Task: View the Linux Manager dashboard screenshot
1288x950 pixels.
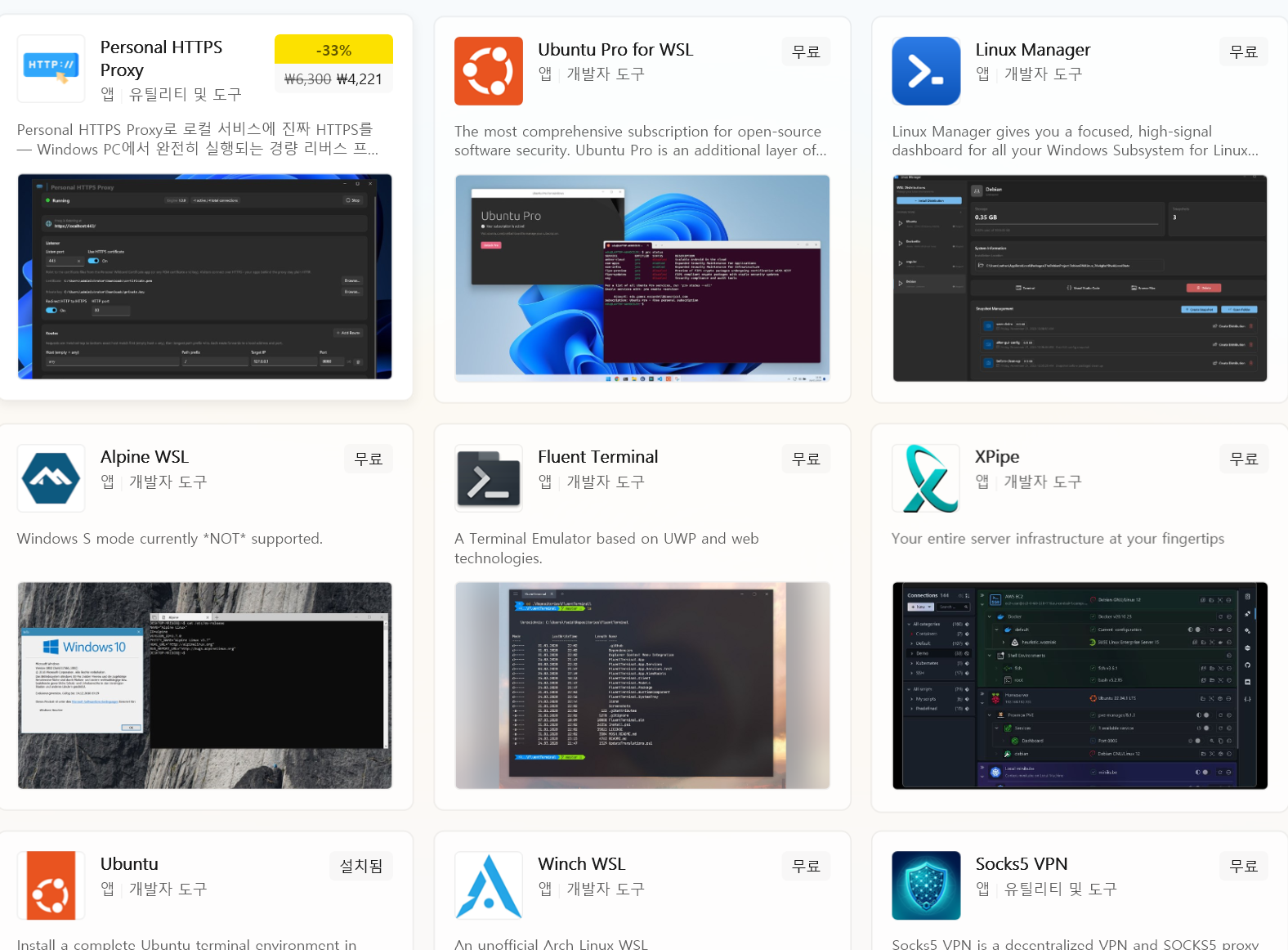Action: (1080, 278)
